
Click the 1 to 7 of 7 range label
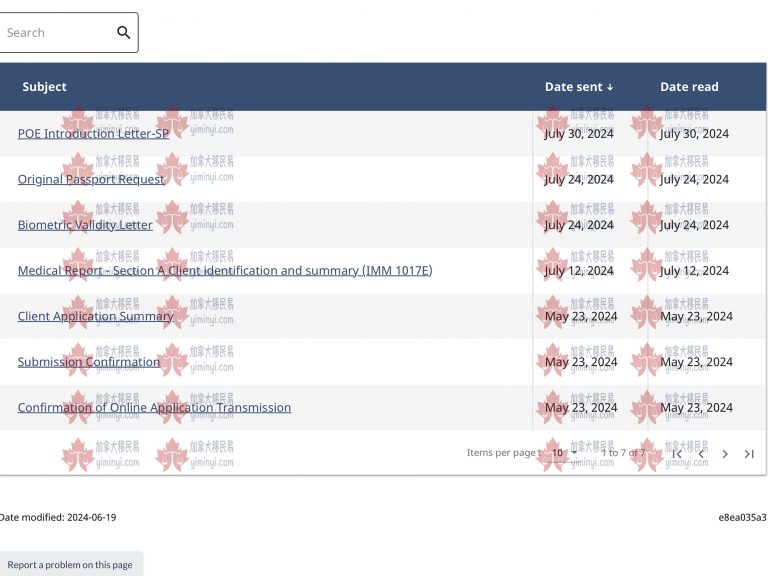click(622, 453)
